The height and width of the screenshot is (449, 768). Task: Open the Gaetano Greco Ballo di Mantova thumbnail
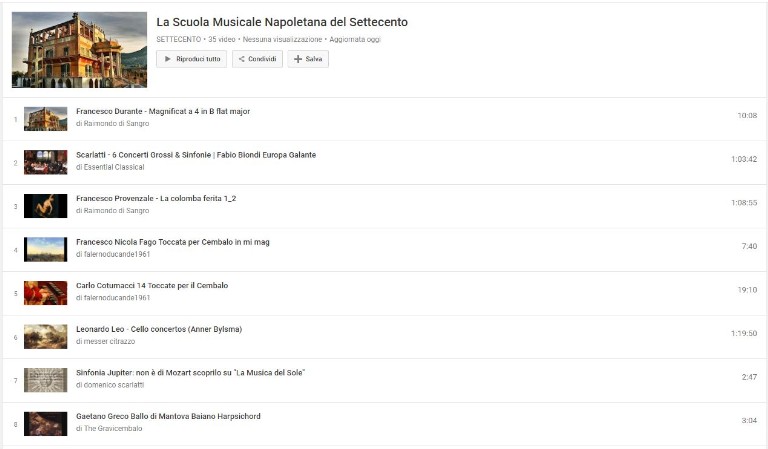[46, 424]
